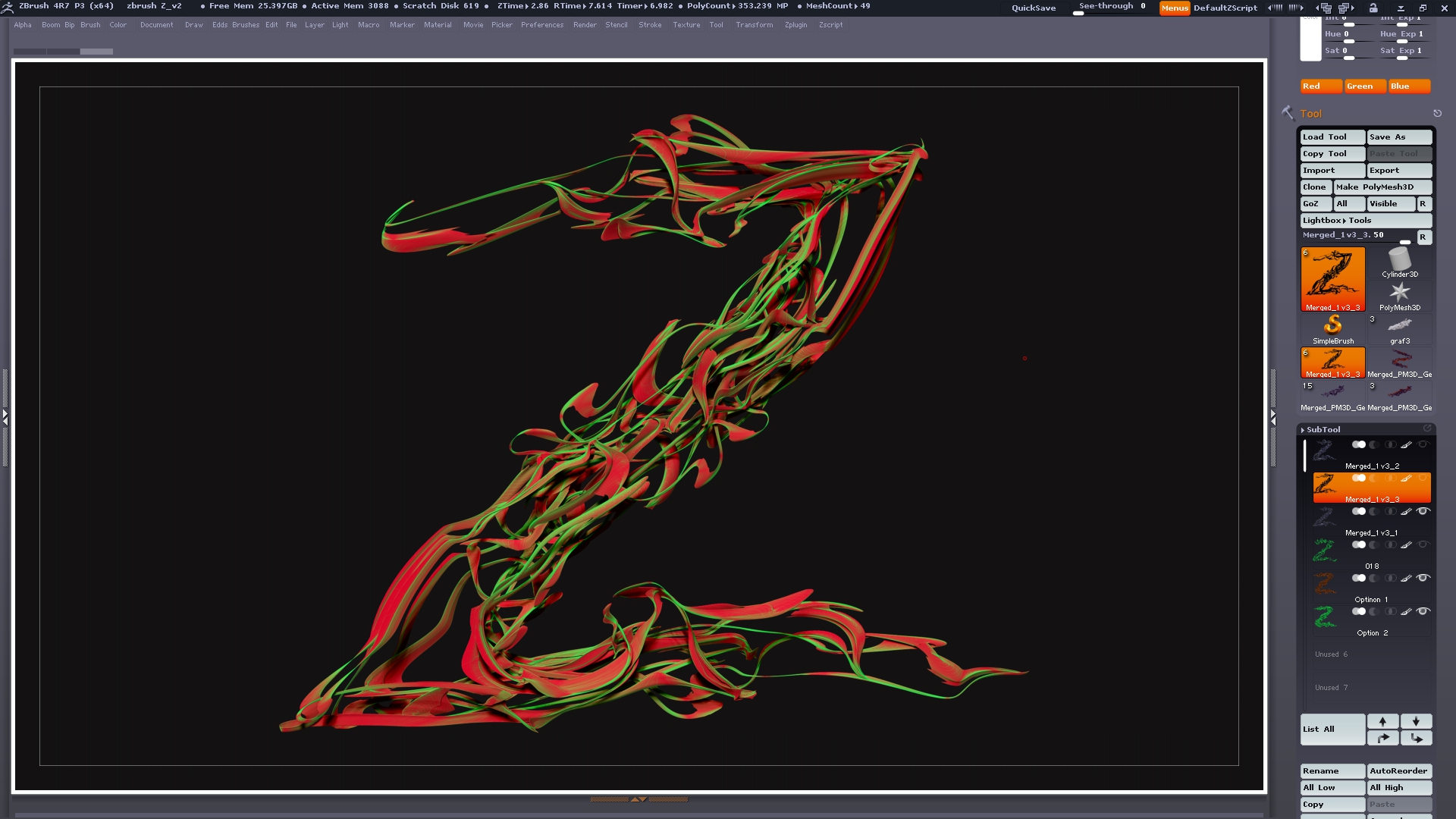
Task: Click the Make PolyMesh3D button
Action: 1374,187
